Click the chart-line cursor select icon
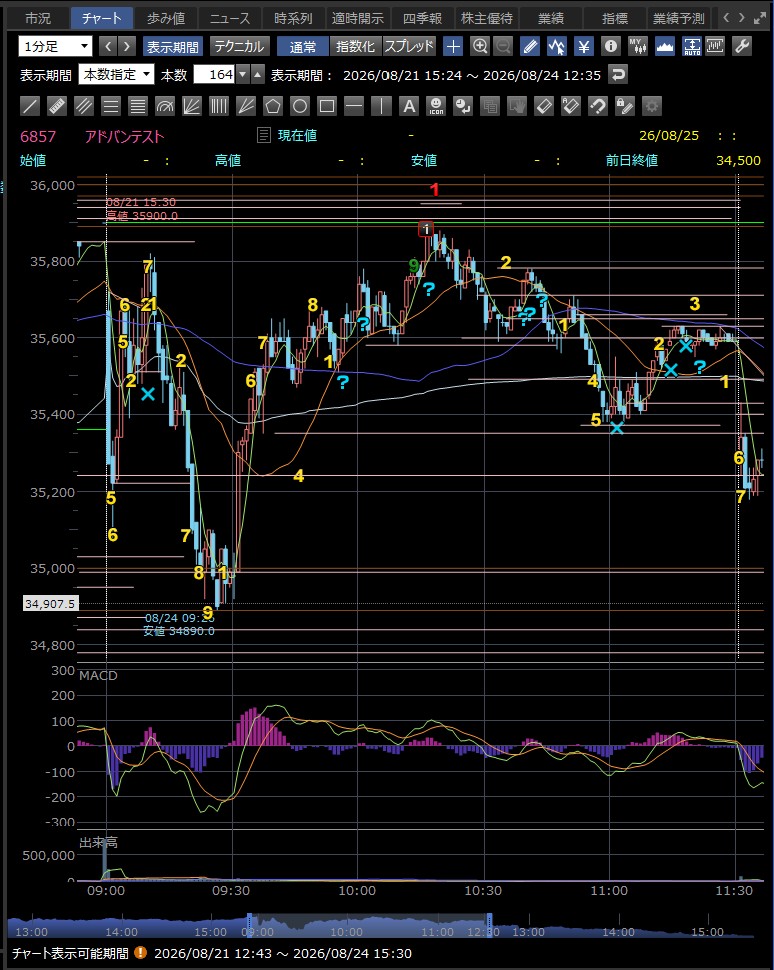 557,46
